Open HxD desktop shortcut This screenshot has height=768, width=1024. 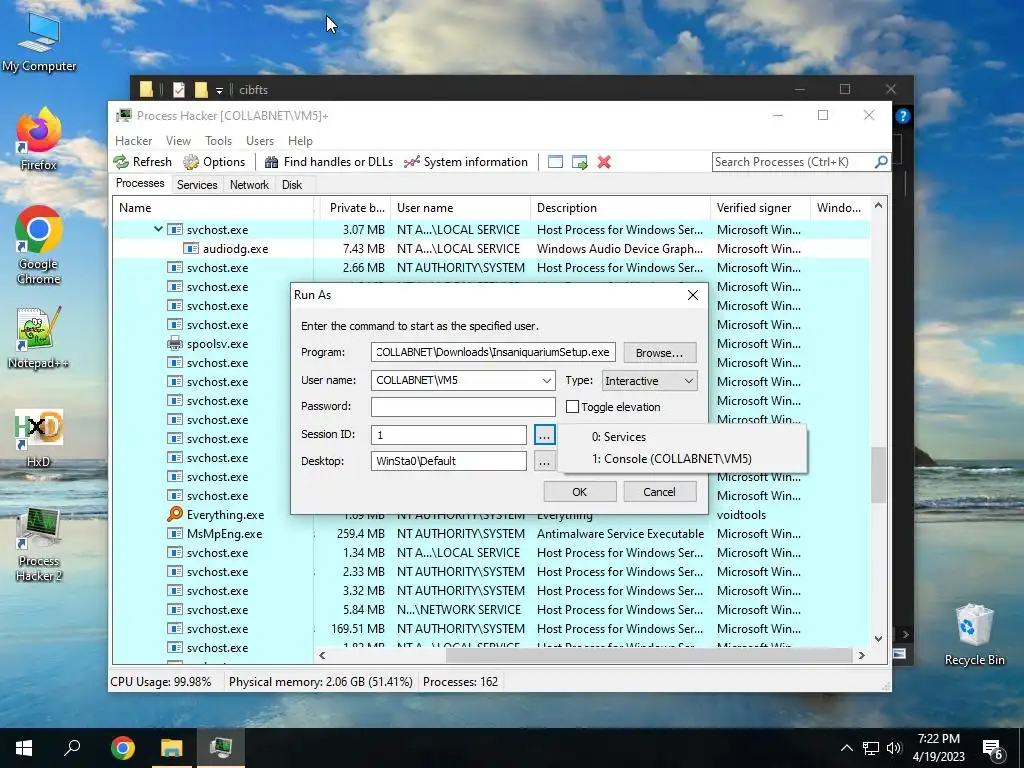39,438
